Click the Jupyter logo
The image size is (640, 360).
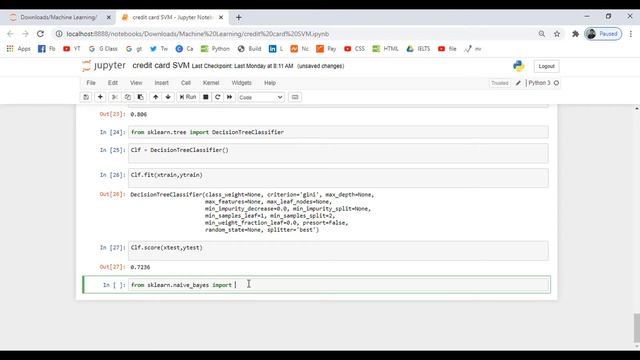pos(104,66)
